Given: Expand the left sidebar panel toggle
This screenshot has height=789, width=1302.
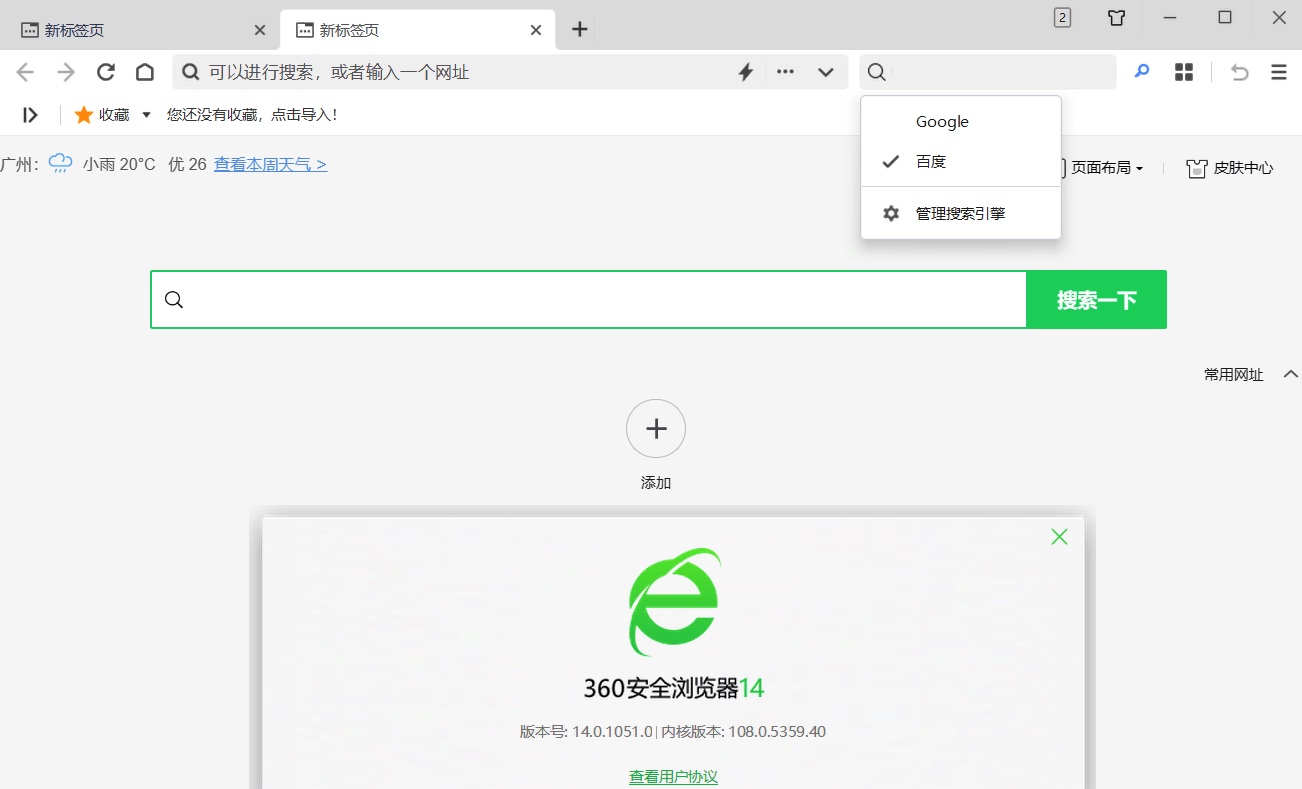Looking at the screenshot, I should click(x=29, y=114).
